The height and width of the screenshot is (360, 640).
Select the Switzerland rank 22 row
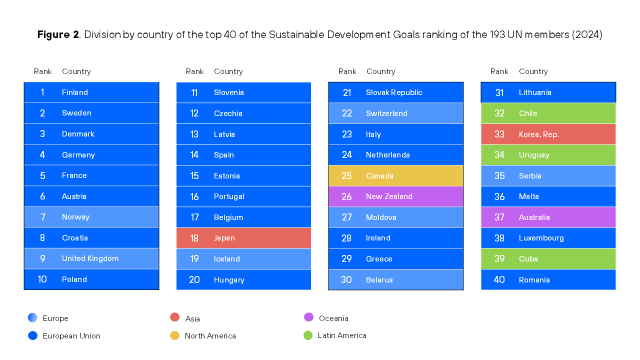[396, 113]
